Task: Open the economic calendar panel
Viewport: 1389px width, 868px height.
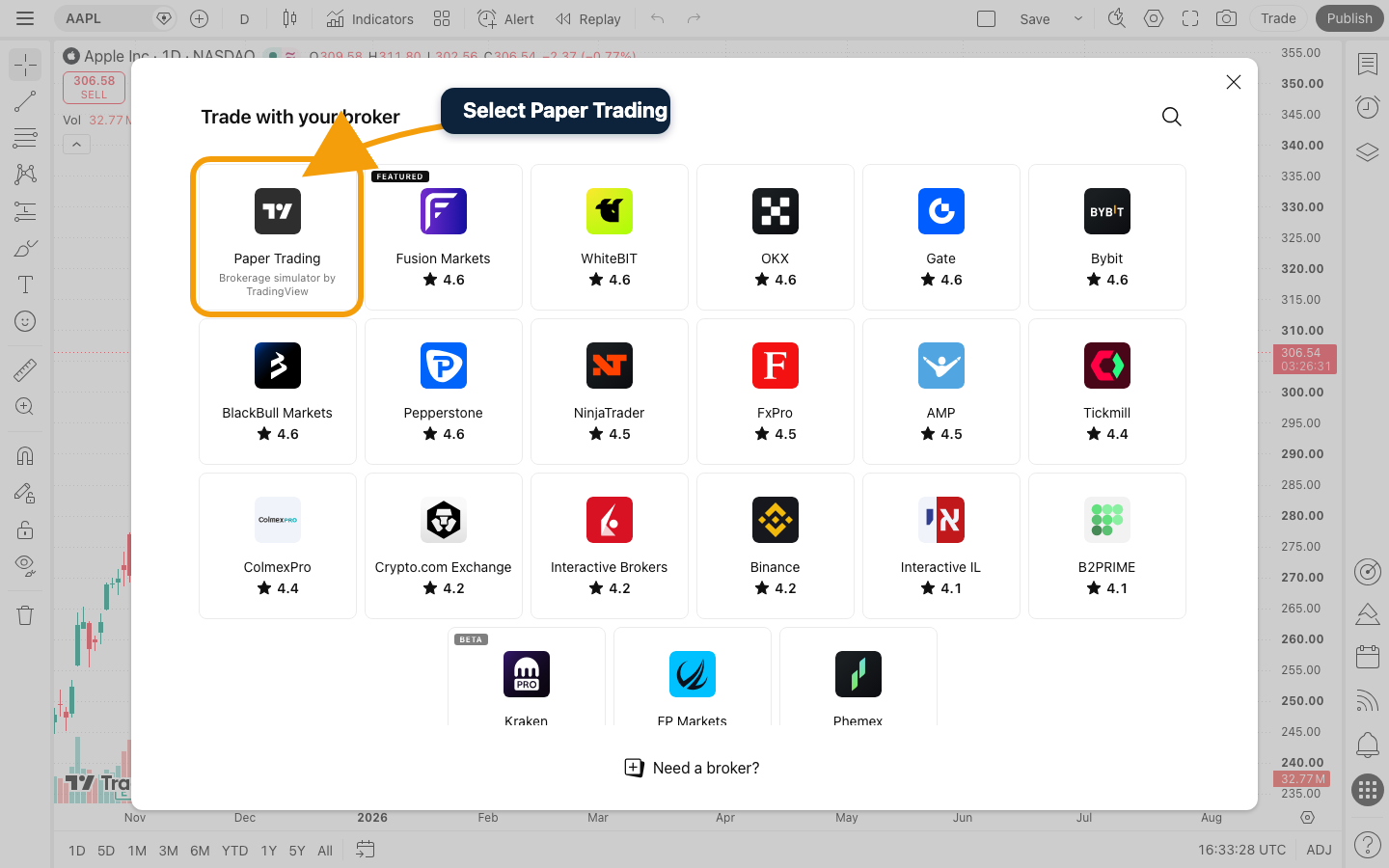Action: click(1367, 657)
